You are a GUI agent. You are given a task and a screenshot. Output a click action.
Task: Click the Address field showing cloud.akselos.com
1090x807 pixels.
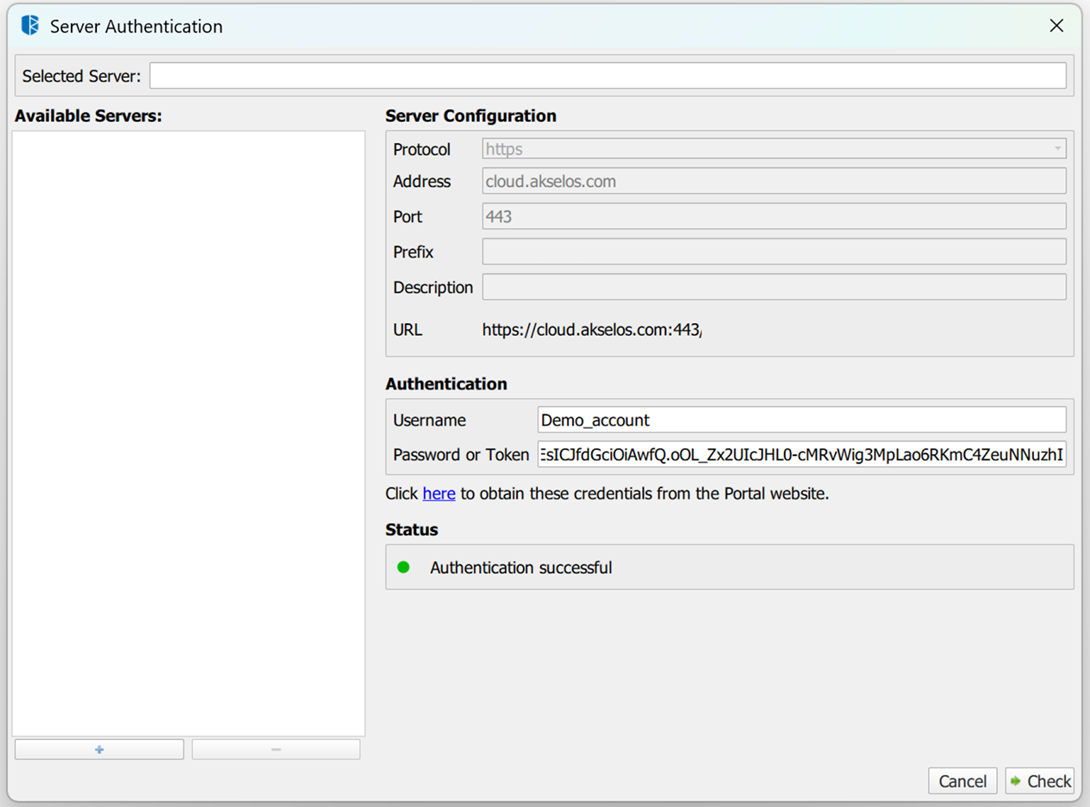[774, 181]
